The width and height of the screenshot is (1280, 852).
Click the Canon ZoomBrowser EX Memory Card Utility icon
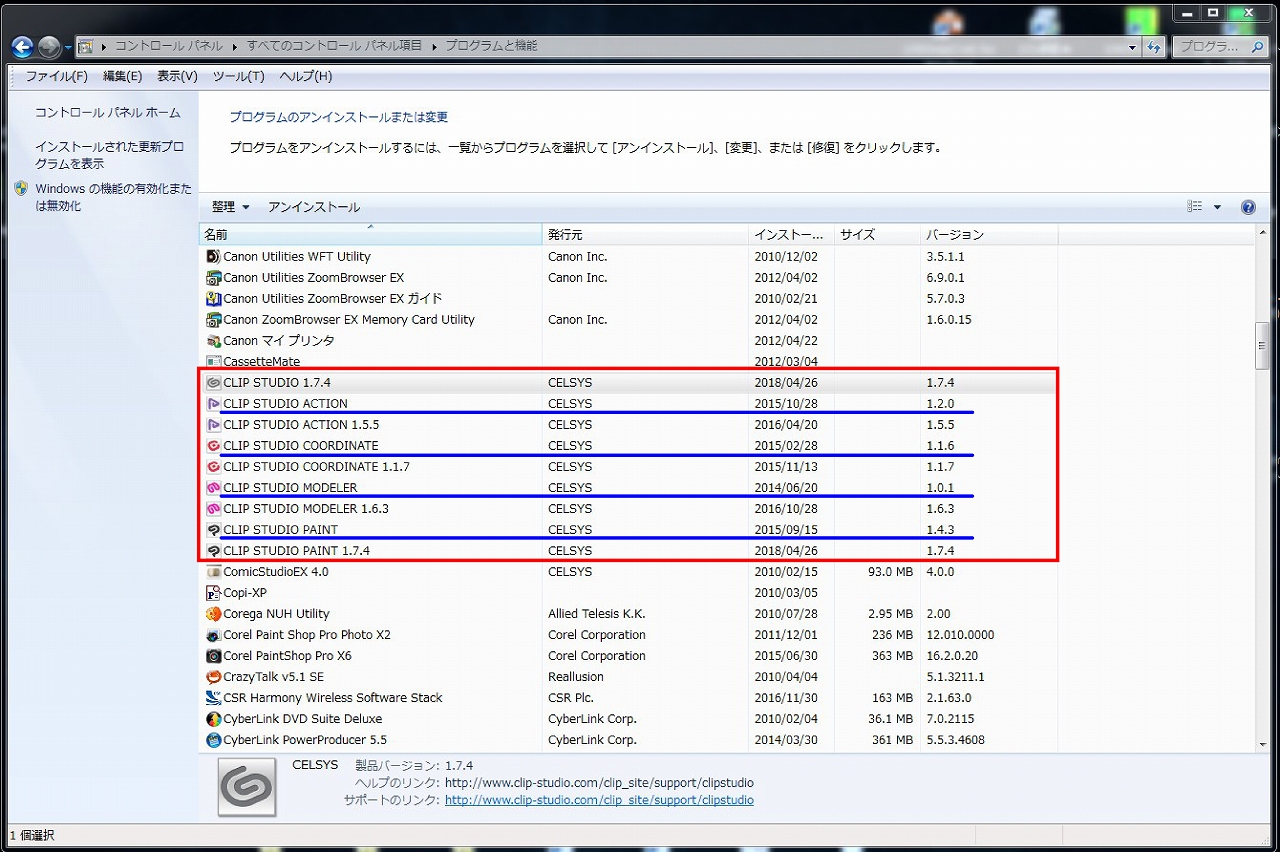coord(213,320)
